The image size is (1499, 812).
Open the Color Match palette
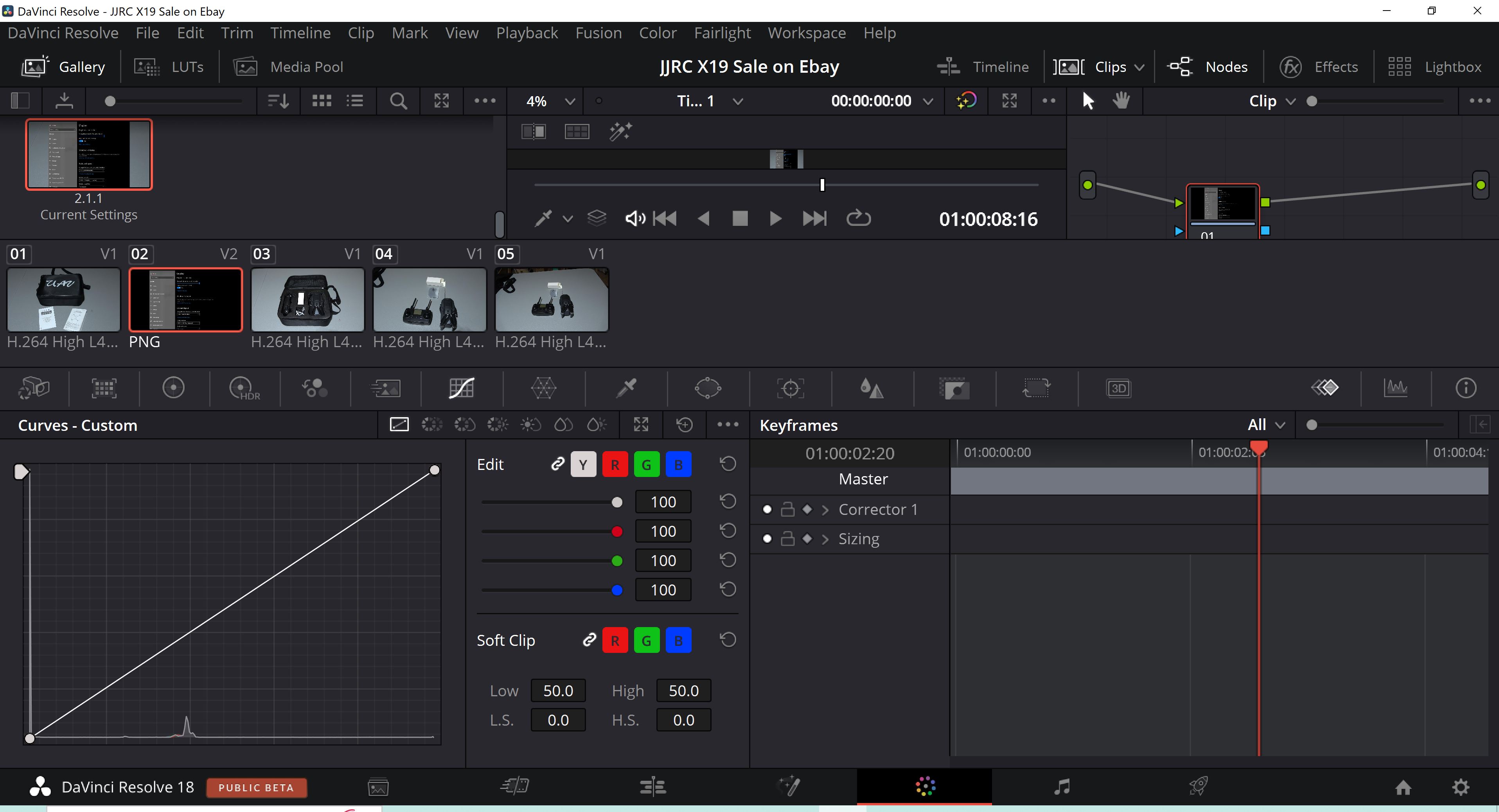104,388
